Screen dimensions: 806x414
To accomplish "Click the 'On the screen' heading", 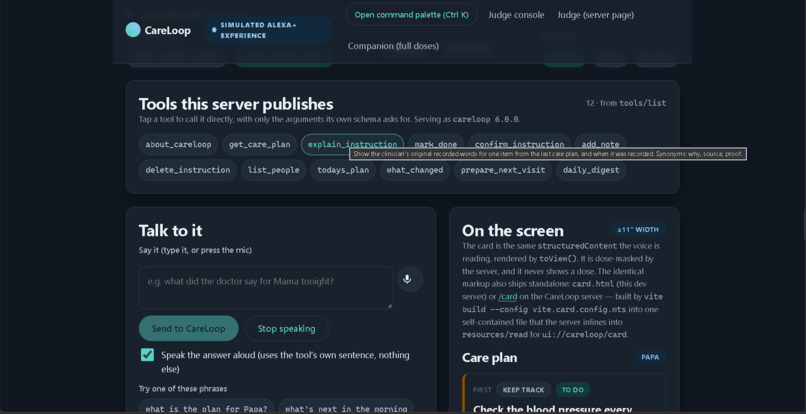I will point(512,230).
